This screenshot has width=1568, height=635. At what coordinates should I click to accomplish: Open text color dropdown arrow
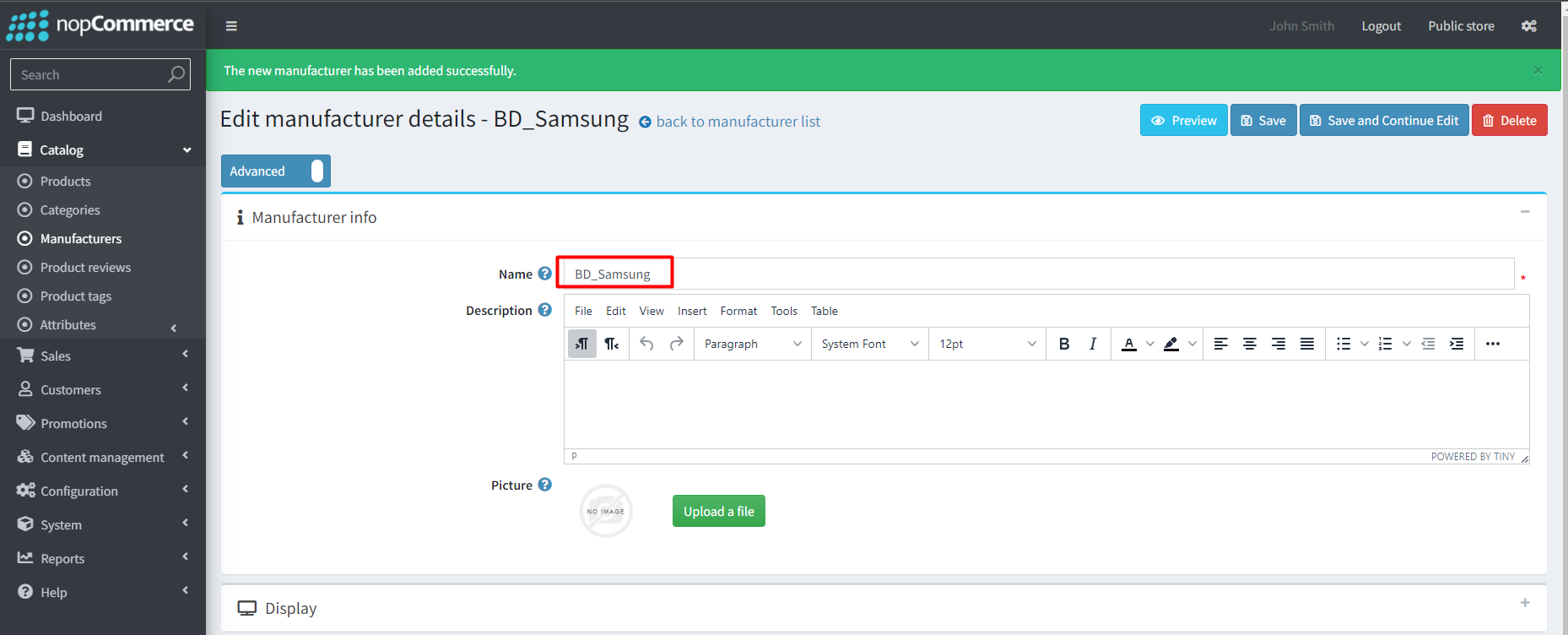[x=1149, y=344]
